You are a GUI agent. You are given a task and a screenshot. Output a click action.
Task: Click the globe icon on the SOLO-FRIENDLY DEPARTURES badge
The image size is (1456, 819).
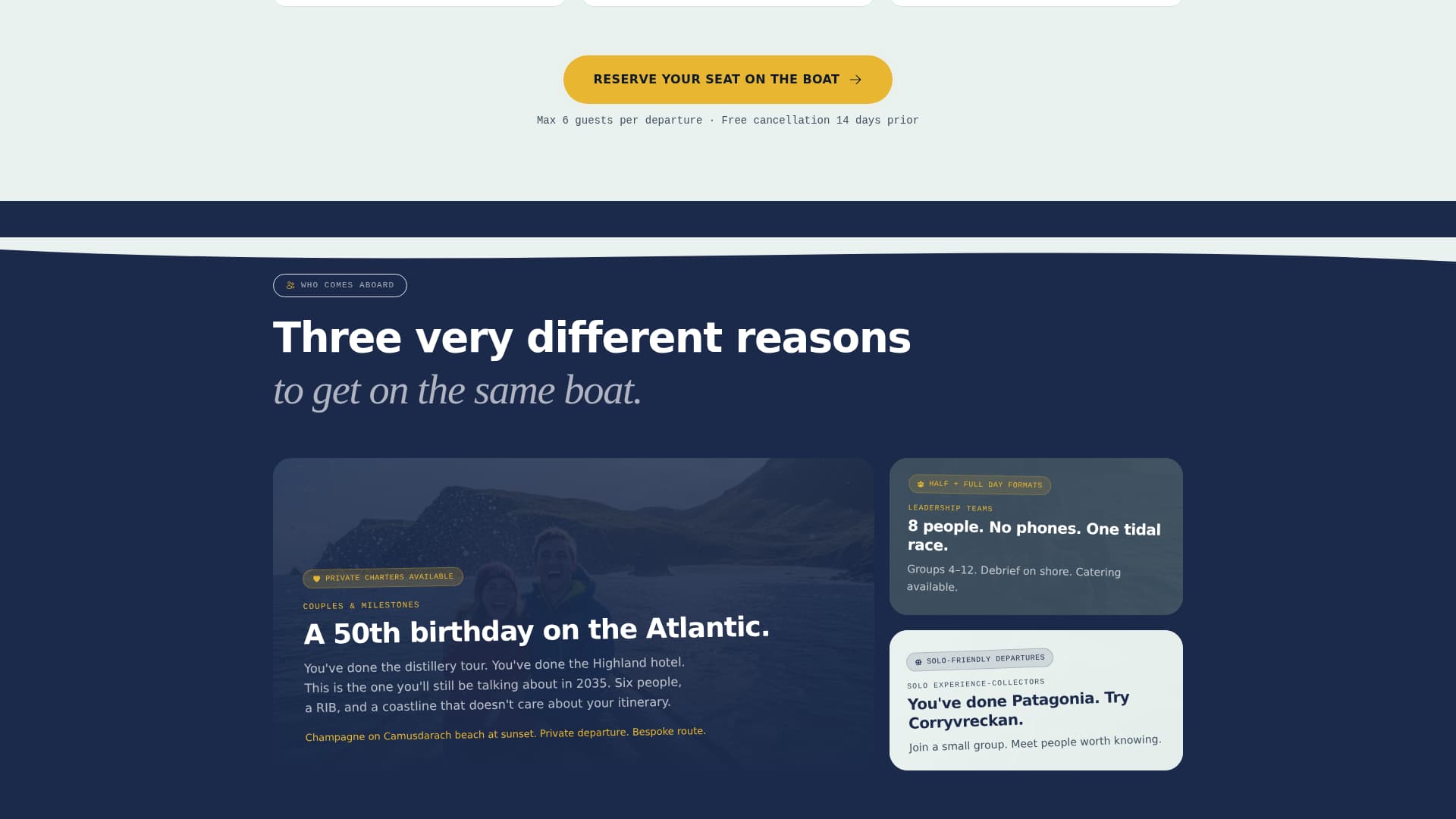click(917, 659)
